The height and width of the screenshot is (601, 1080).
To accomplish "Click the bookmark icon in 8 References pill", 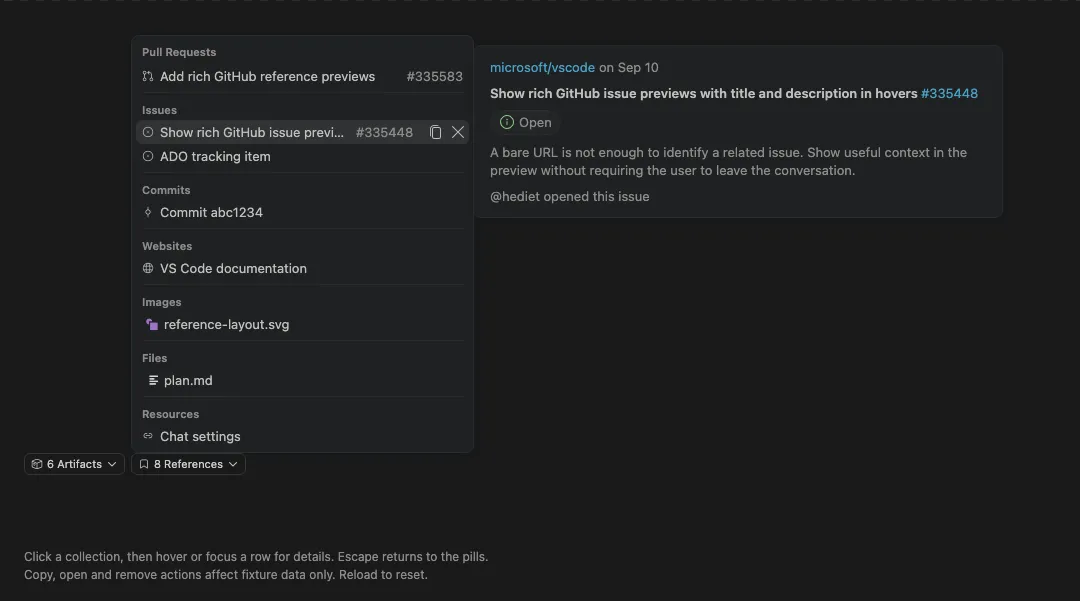I will pos(144,465).
